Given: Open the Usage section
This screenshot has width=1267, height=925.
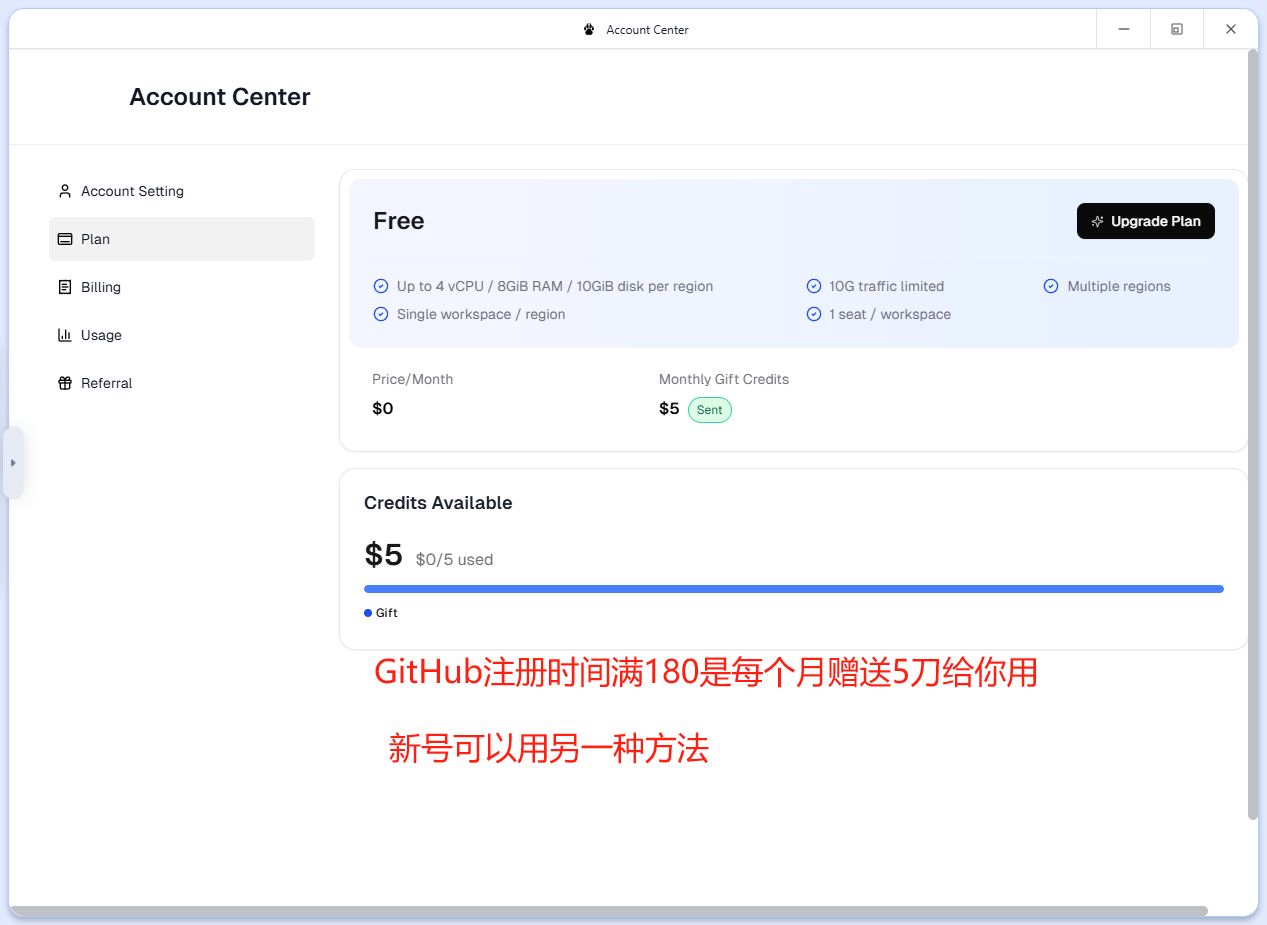Looking at the screenshot, I should click(101, 335).
